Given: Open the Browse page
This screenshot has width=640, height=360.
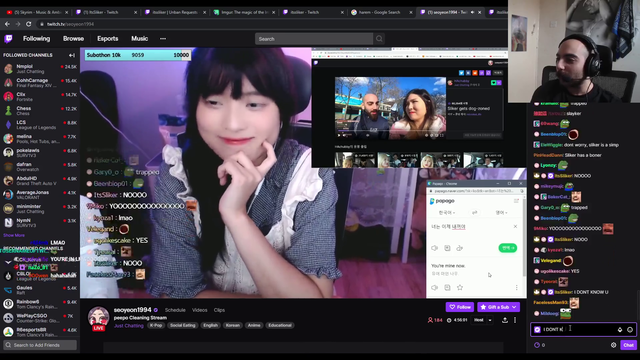Looking at the screenshot, I should pos(73,39).
